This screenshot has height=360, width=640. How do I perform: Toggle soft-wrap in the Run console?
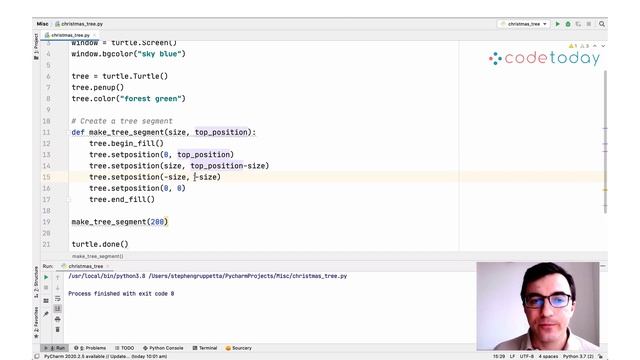[x=58, y=298]
